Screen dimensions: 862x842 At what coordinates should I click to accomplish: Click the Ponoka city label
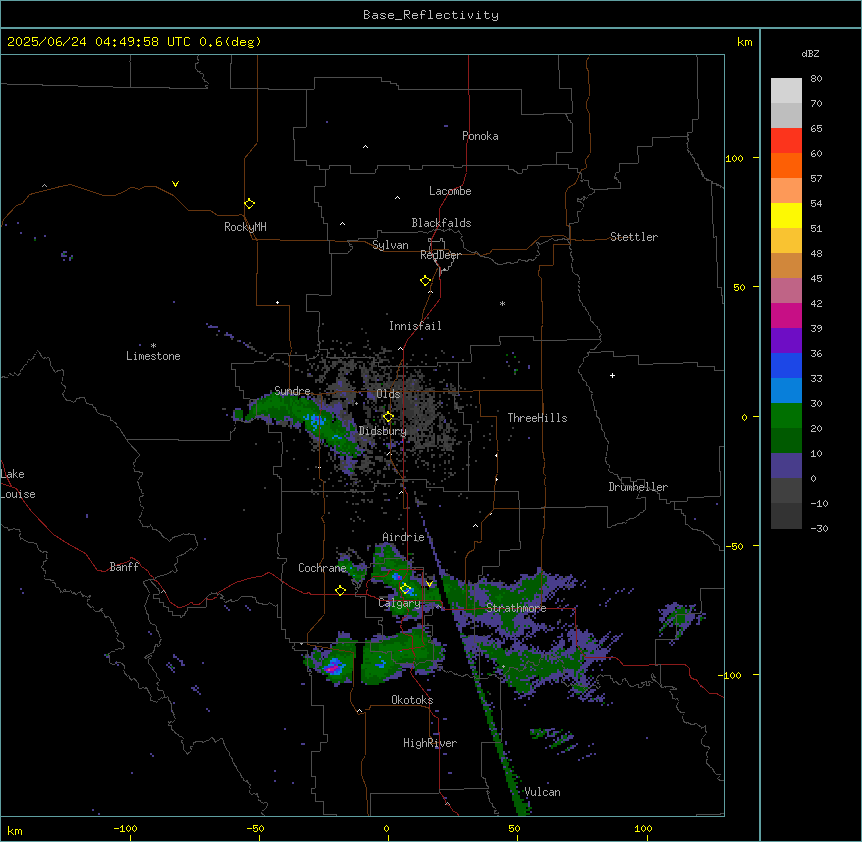click(x=480, y=136)
